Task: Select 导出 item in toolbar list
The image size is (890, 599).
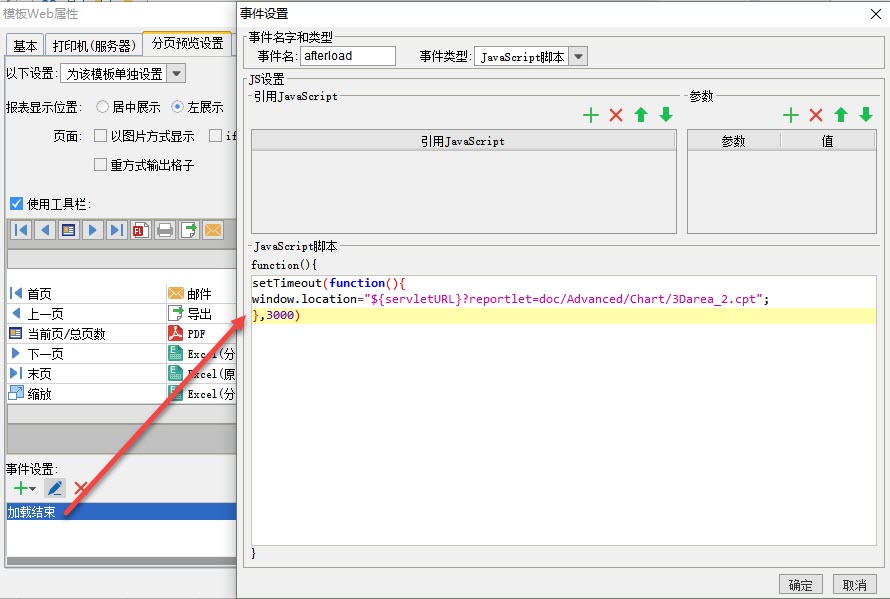Action: click(x=201, y=313)
